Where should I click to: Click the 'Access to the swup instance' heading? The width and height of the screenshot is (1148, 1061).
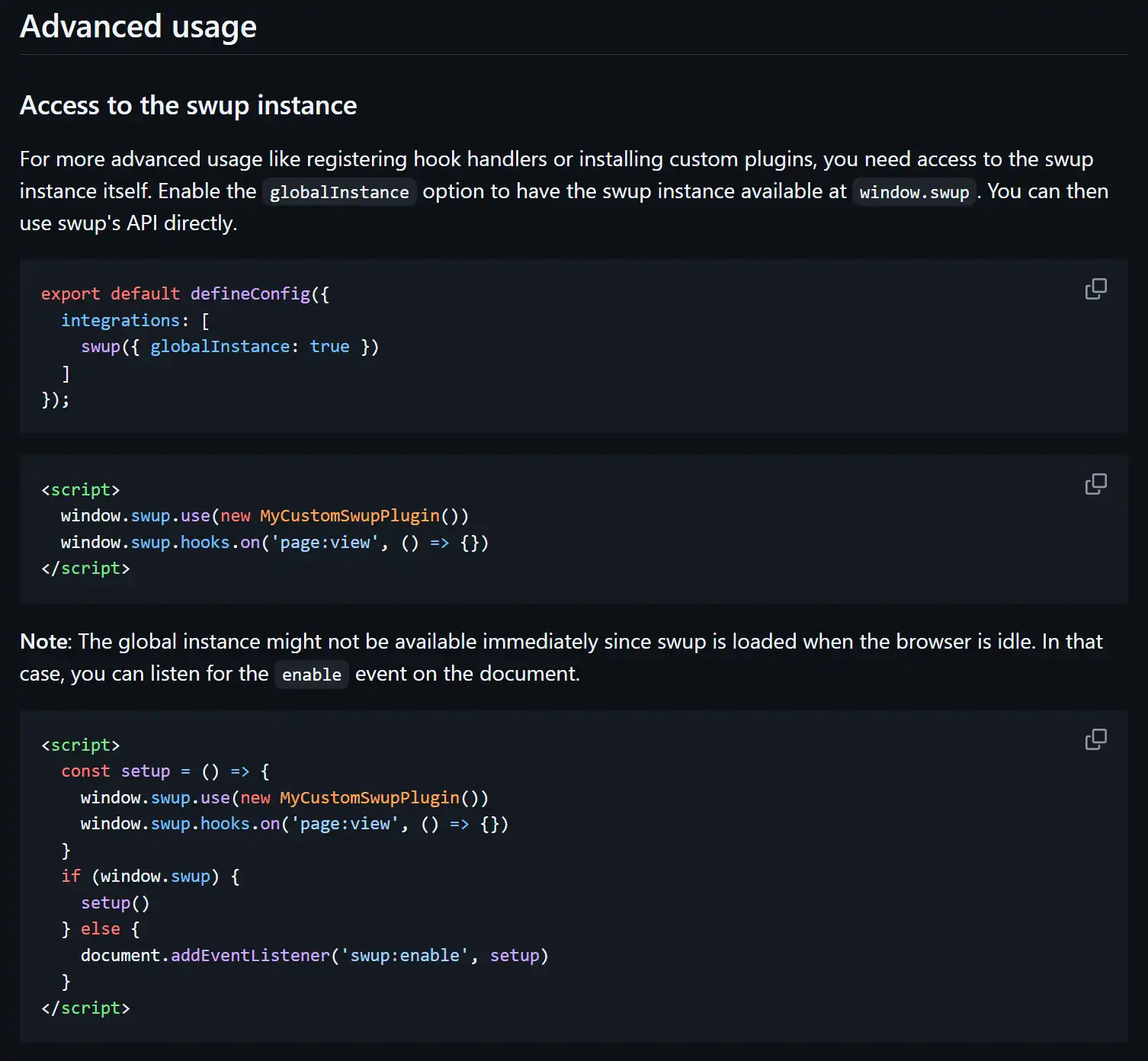188,105
